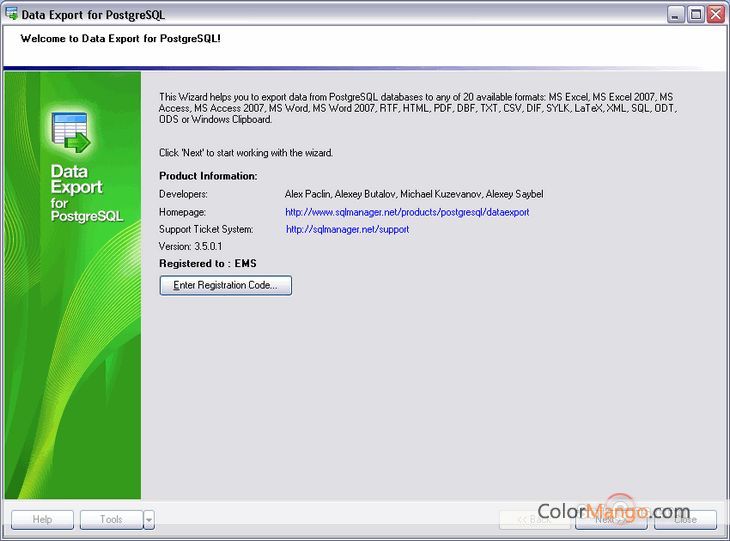This screenshot has width=730, height=541.
Task: Expand the Tools dropdown arrow
Action: click(x=149, y=520)
